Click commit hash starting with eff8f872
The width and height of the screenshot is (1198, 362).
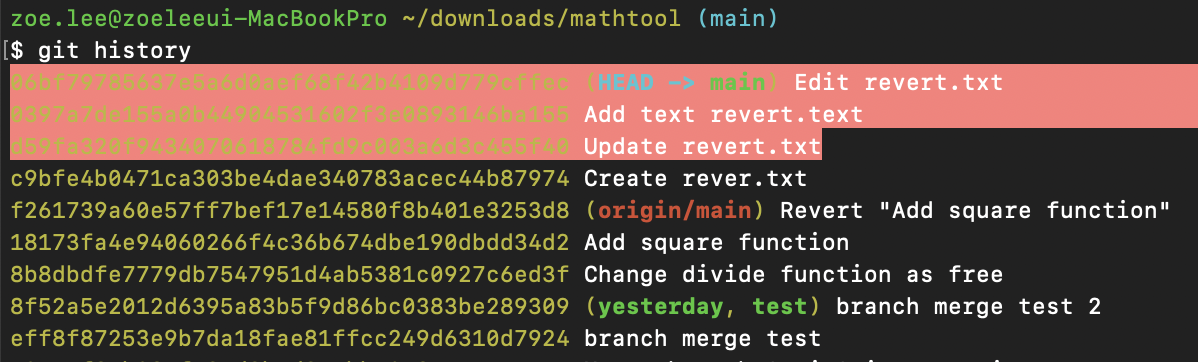[x=290, y=338]
